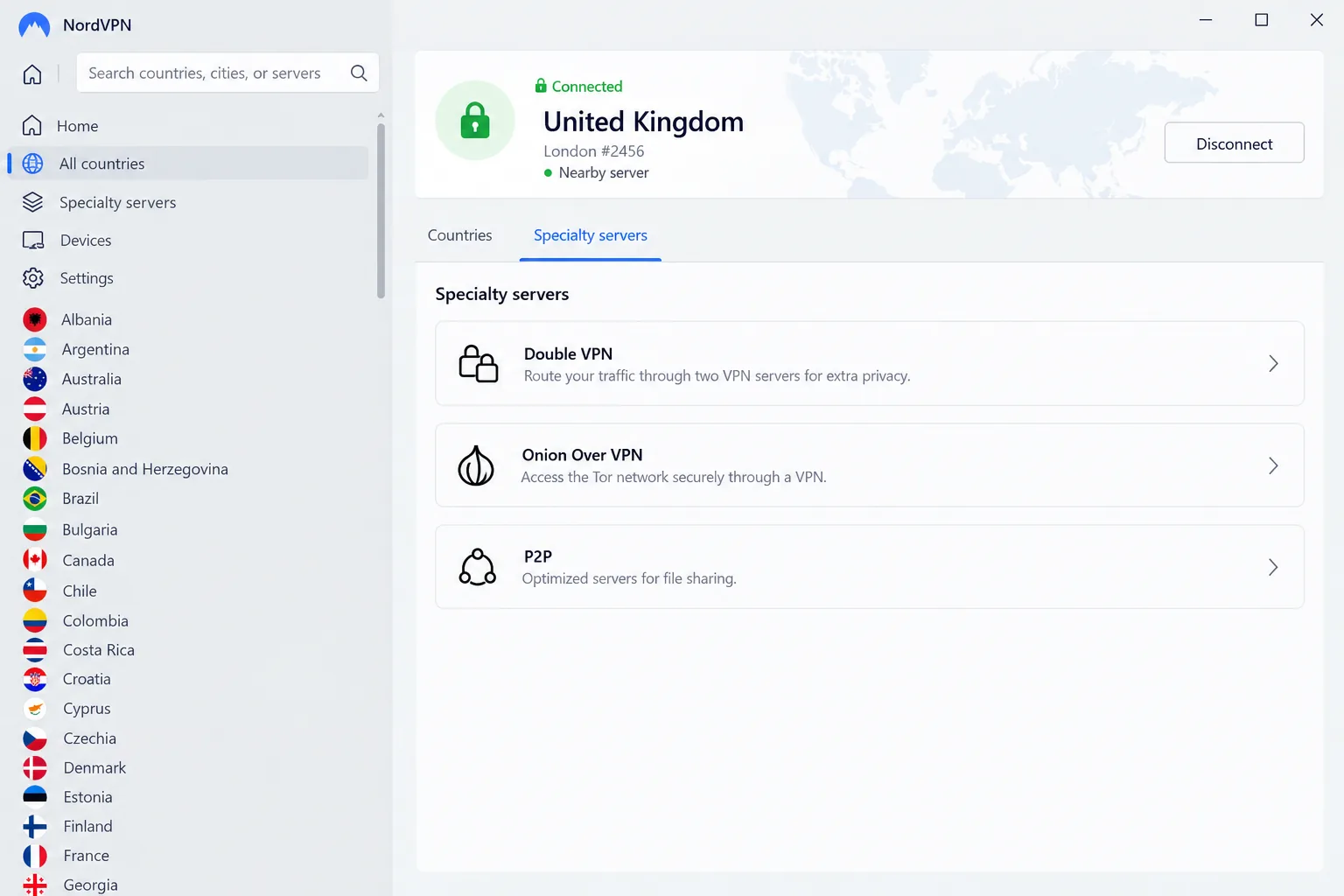Click the green connected lock icon
This screenshot has width=1344, height=896.
pyautogui.click(x=475, y=120)
